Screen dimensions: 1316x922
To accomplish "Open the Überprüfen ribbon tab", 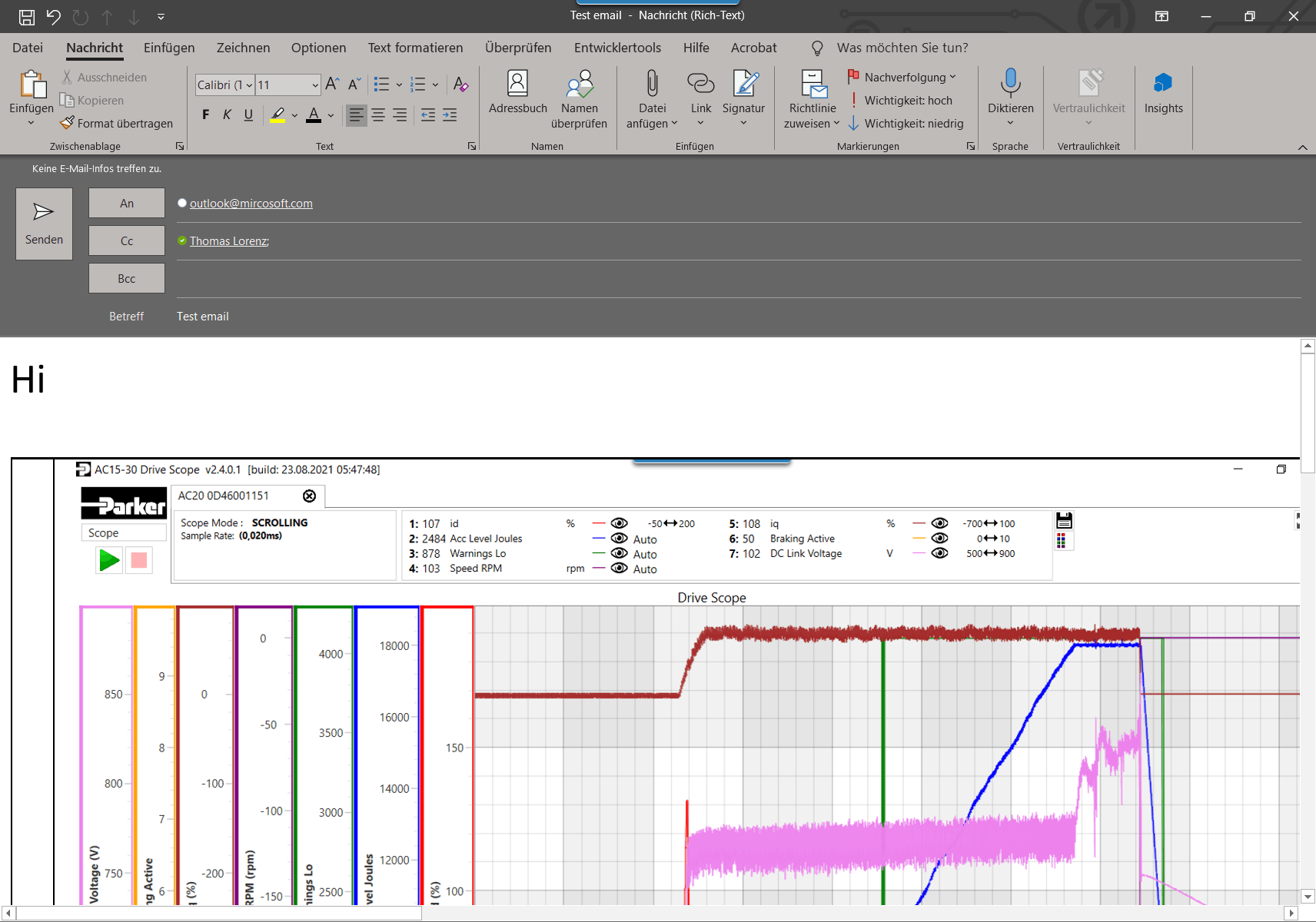I will pyautogui.click(x=518, y=48).
